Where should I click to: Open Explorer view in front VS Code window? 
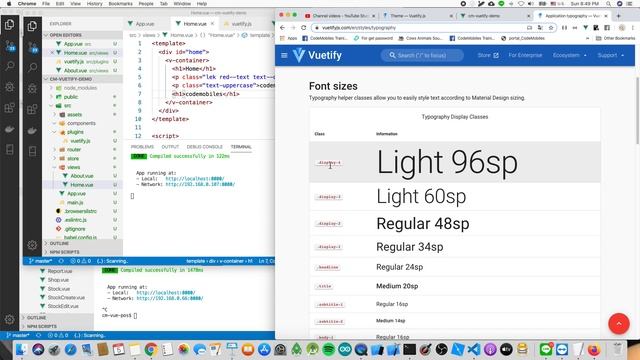click(32, 26)
